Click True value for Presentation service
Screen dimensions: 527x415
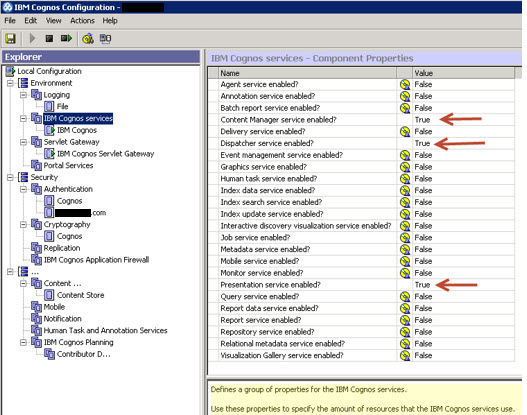422,285
